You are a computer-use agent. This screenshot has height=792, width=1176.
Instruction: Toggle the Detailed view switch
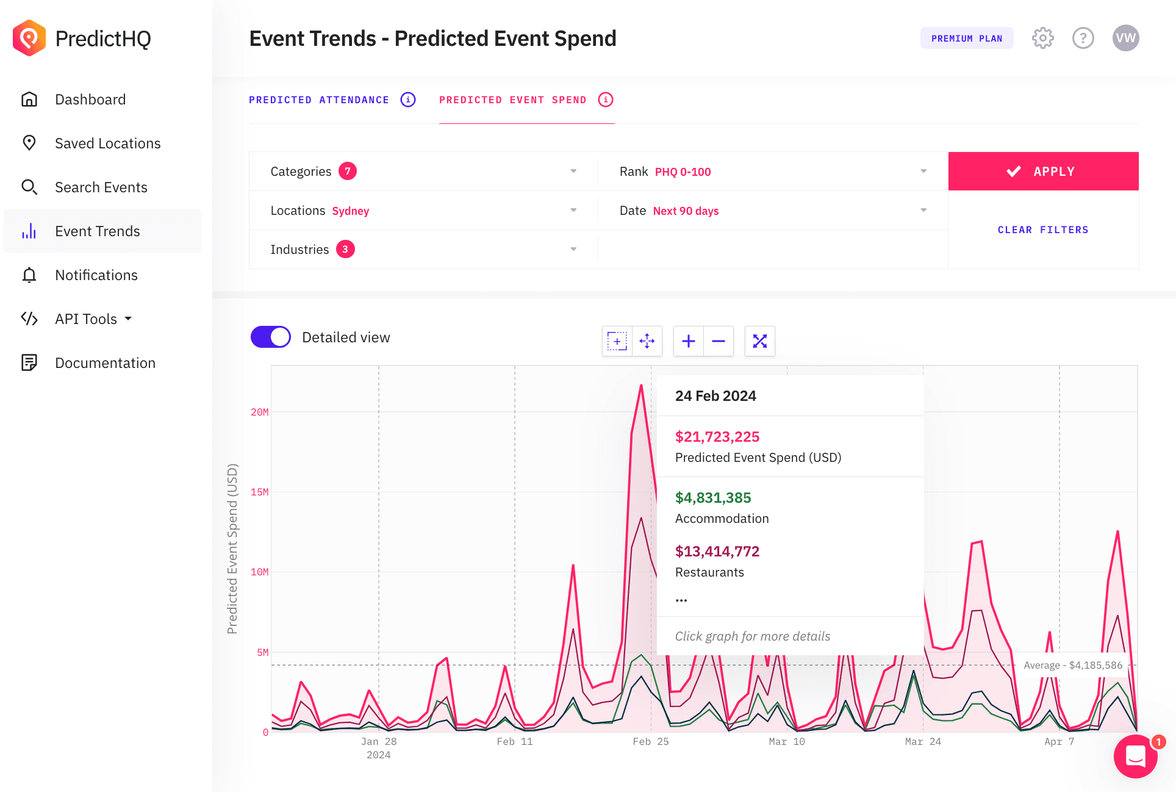click(270, 337)
